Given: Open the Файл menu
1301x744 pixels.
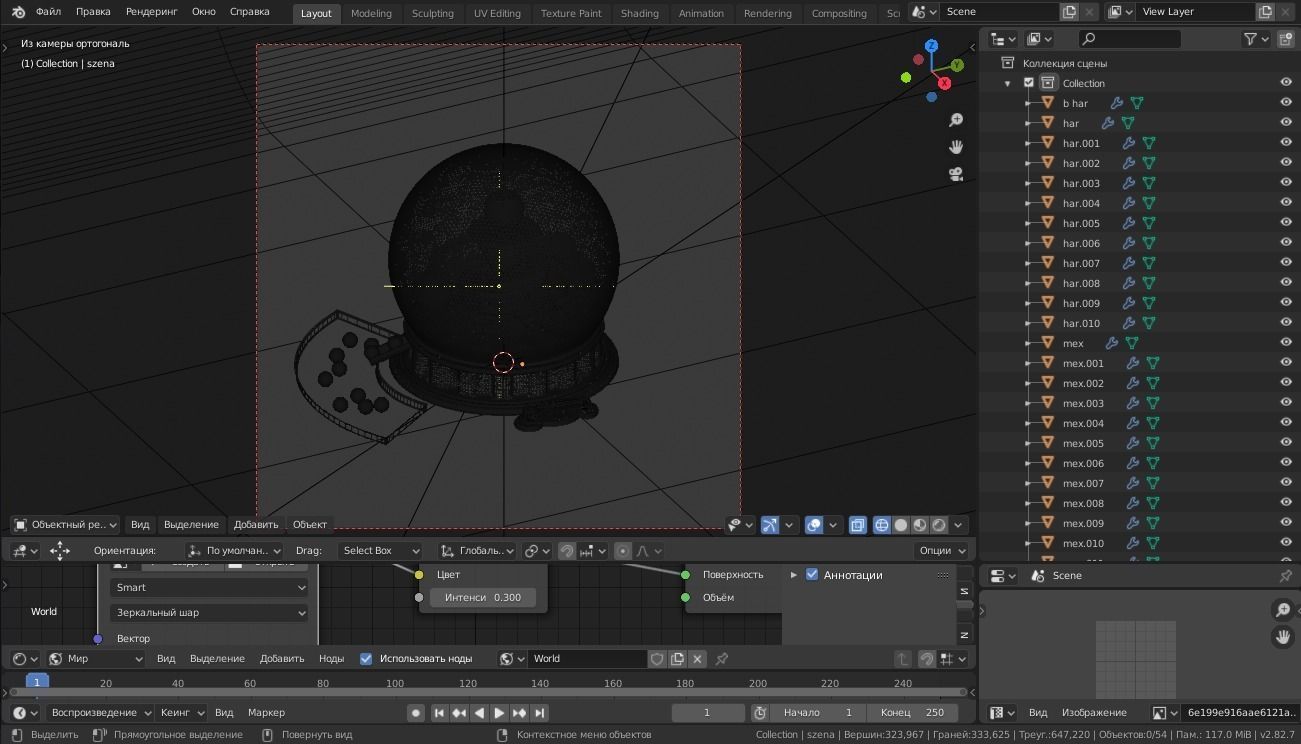Looking at the screenshot, I should 48,12.
